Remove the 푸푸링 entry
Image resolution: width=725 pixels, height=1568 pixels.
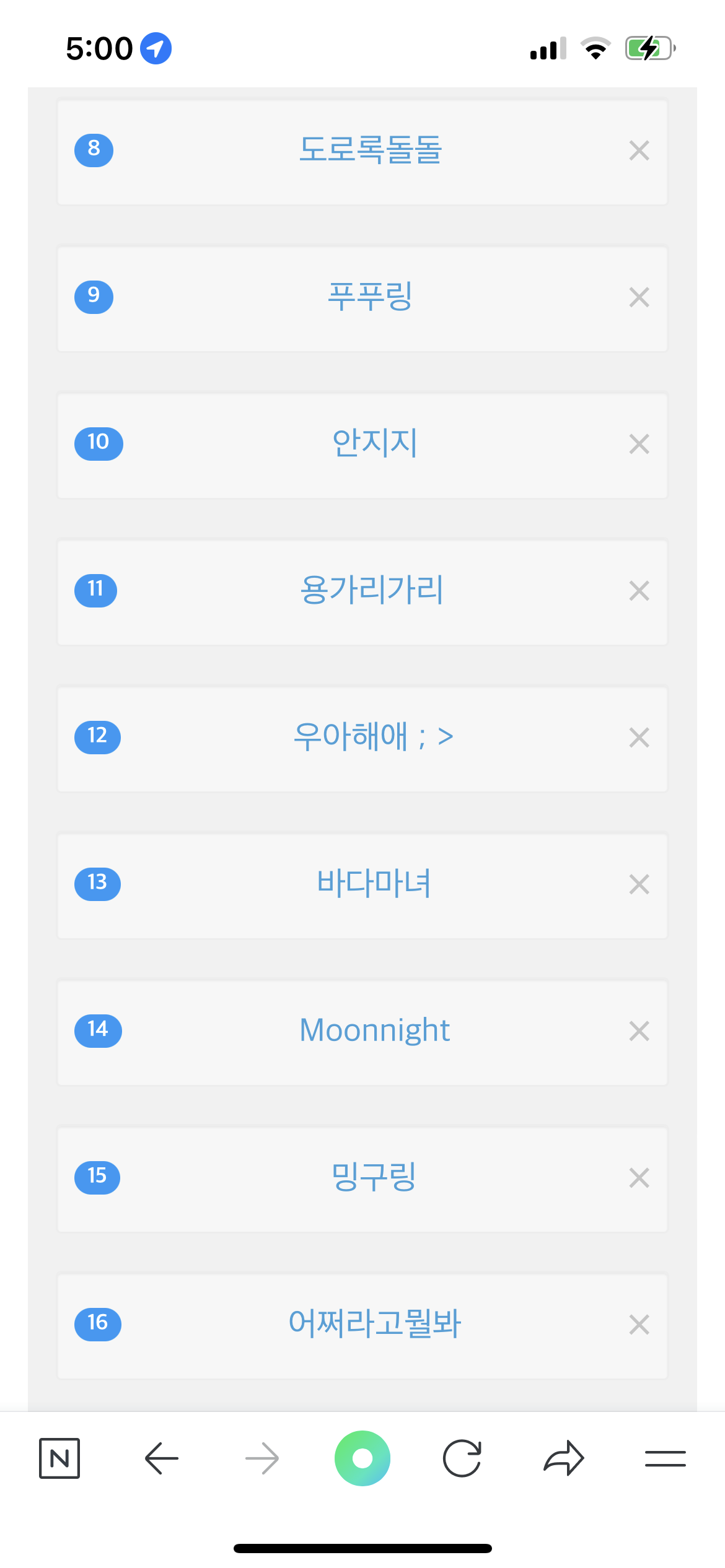(x=639, y=297)
